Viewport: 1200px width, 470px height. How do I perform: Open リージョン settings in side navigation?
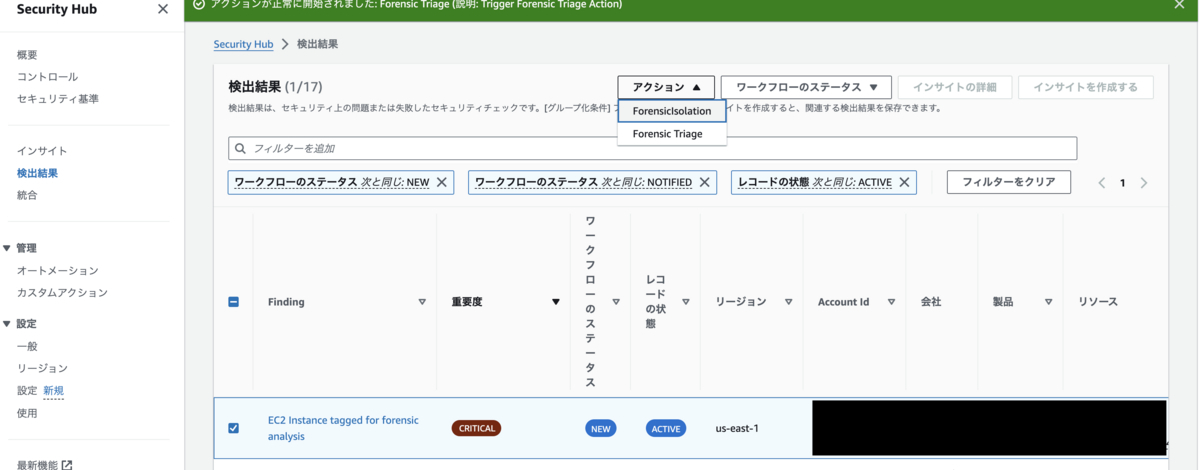click(42, 368)
